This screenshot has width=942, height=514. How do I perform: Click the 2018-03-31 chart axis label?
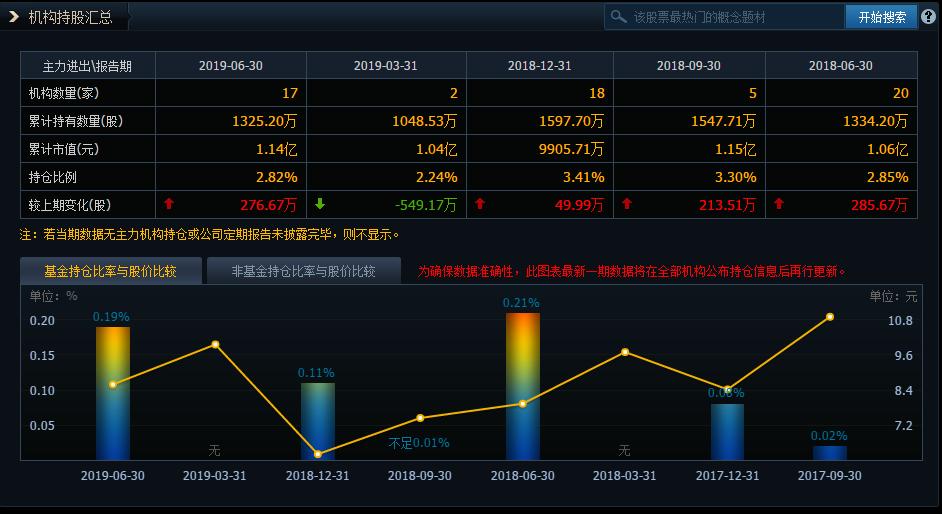coord(624,476)
